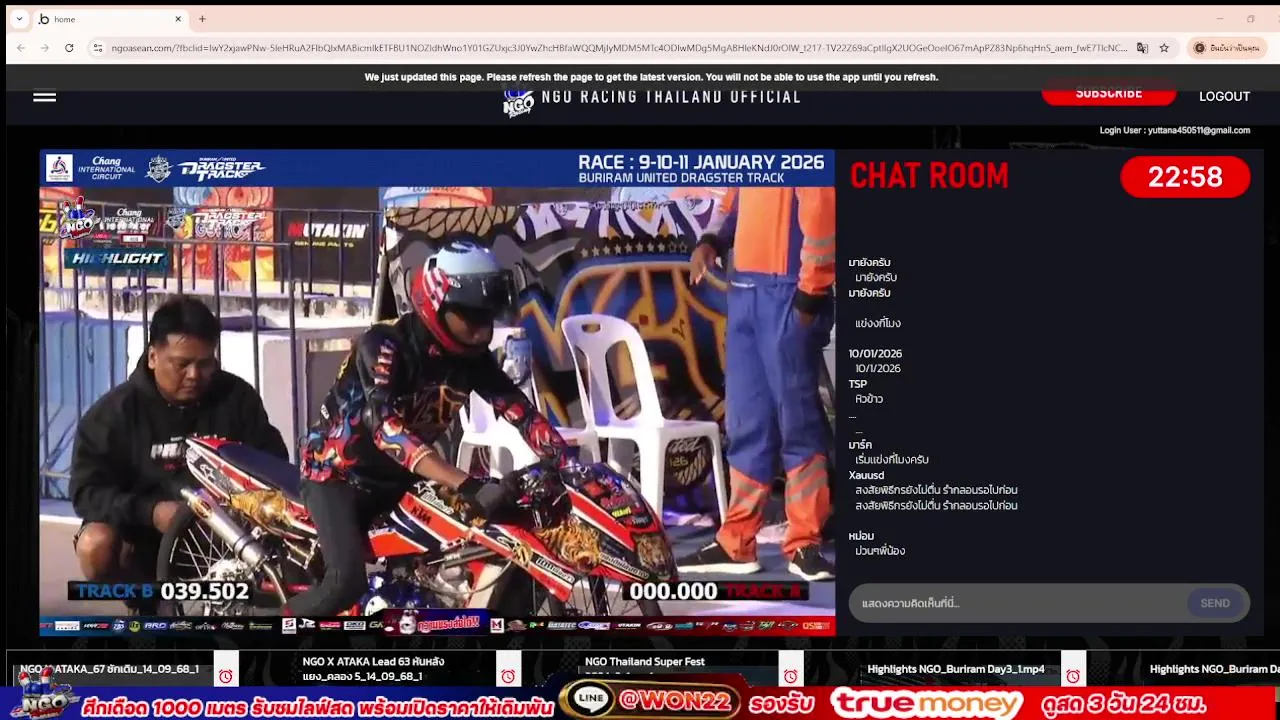Click the NGO Racing Thailand logo
1280x720 pixels.
(518, 101)
